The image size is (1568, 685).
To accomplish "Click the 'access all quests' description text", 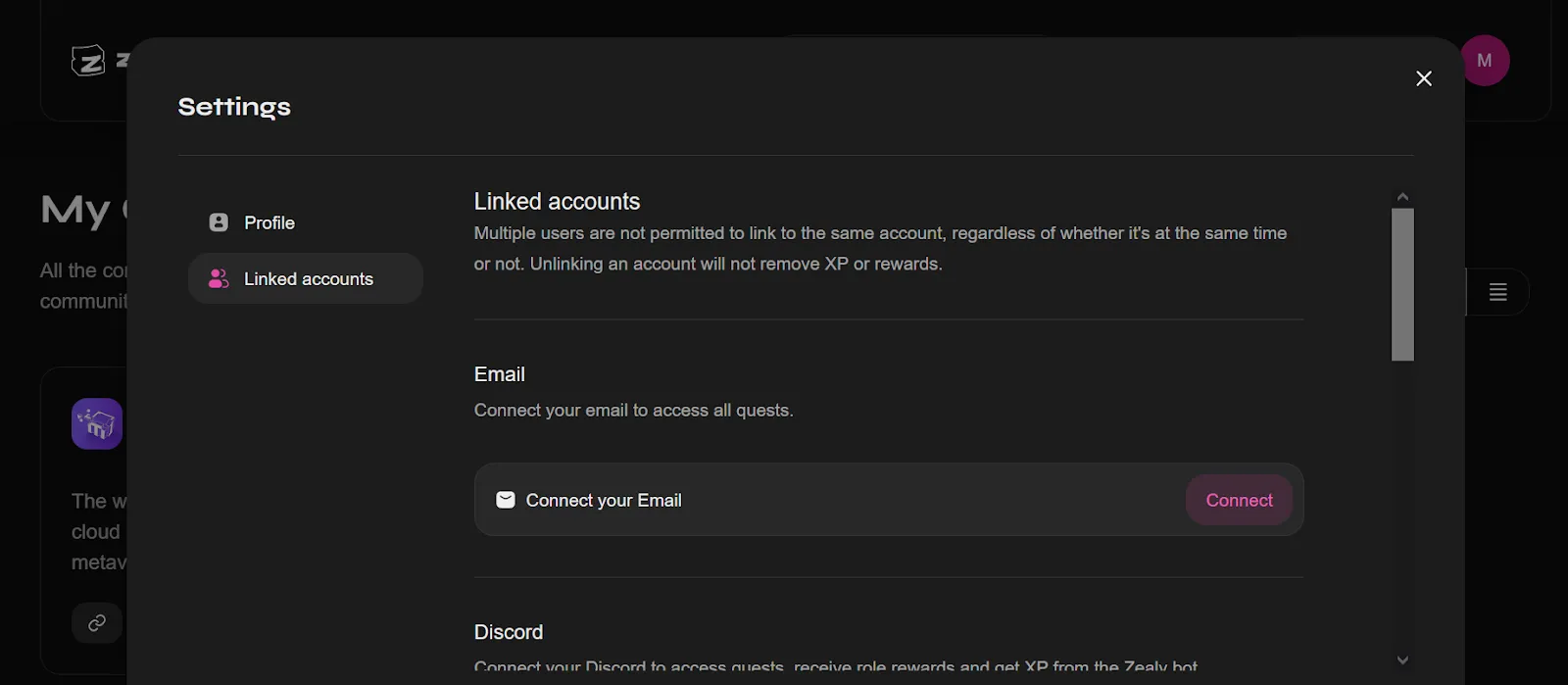I will pos(633,411).
